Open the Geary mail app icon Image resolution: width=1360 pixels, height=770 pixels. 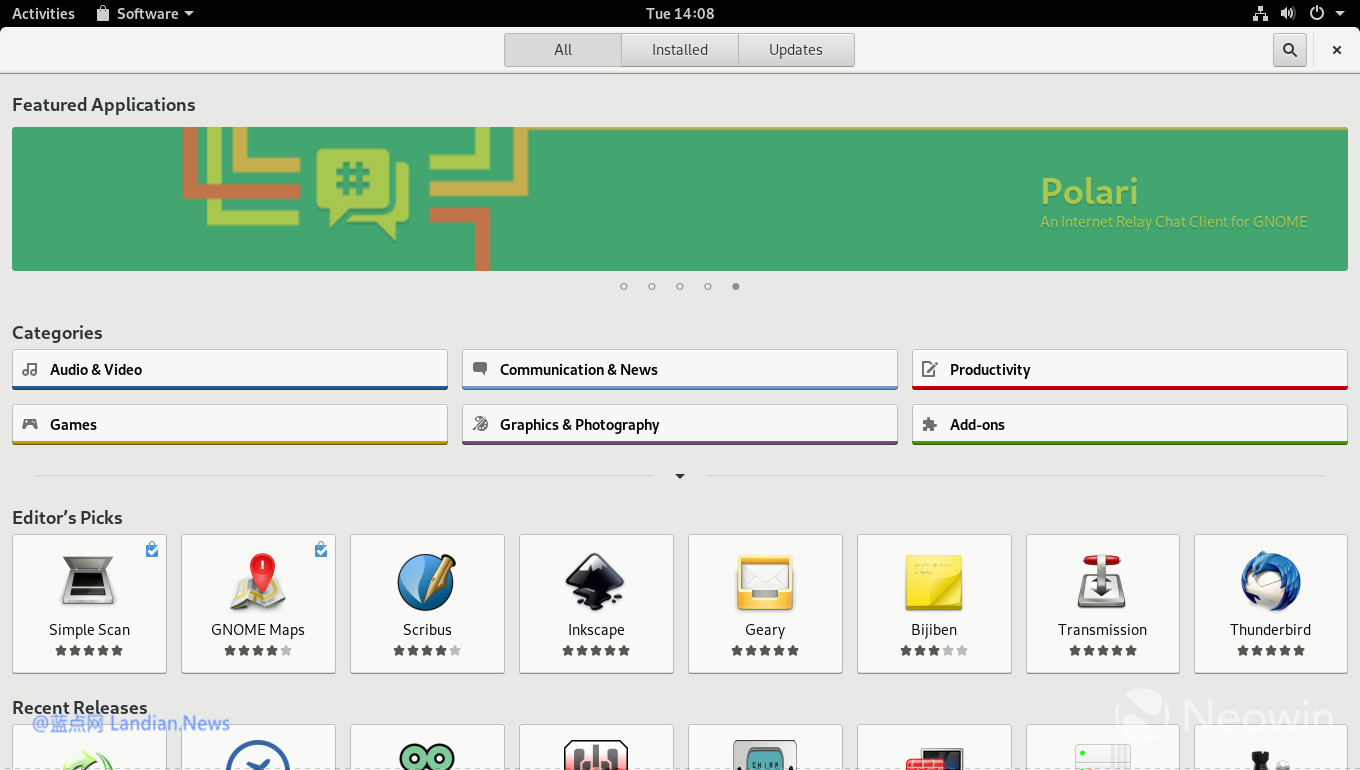(765, 582)
